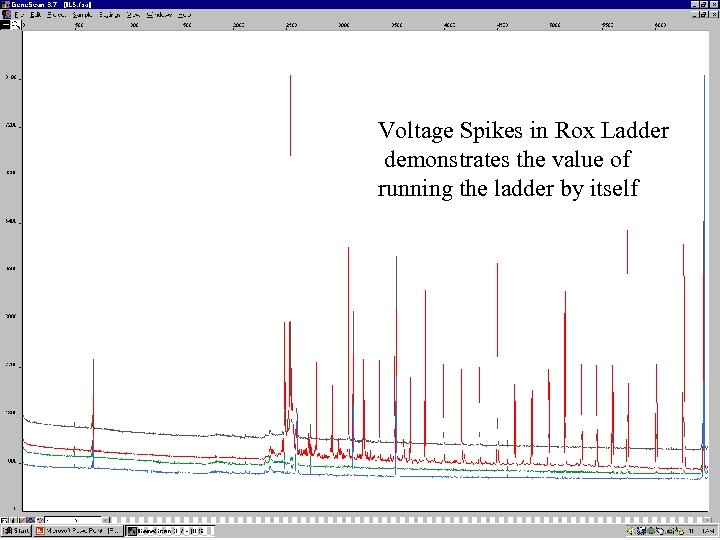Image resolution: width=720 pixels, height=540 pixels.
Task: Activate the GeneScan 3.7 taskbar button
Action: point(170,531)
